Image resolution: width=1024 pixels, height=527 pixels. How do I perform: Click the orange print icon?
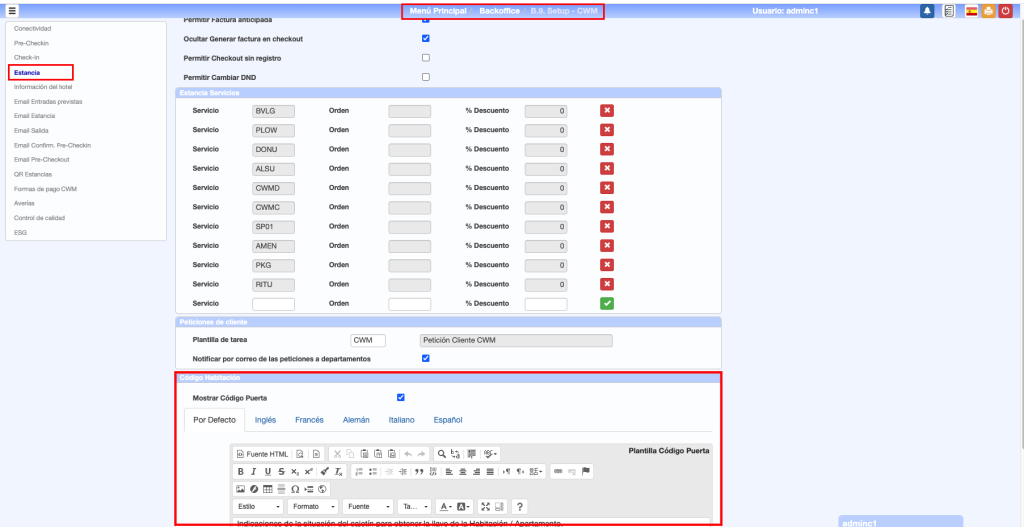click(x=988, y=11)
